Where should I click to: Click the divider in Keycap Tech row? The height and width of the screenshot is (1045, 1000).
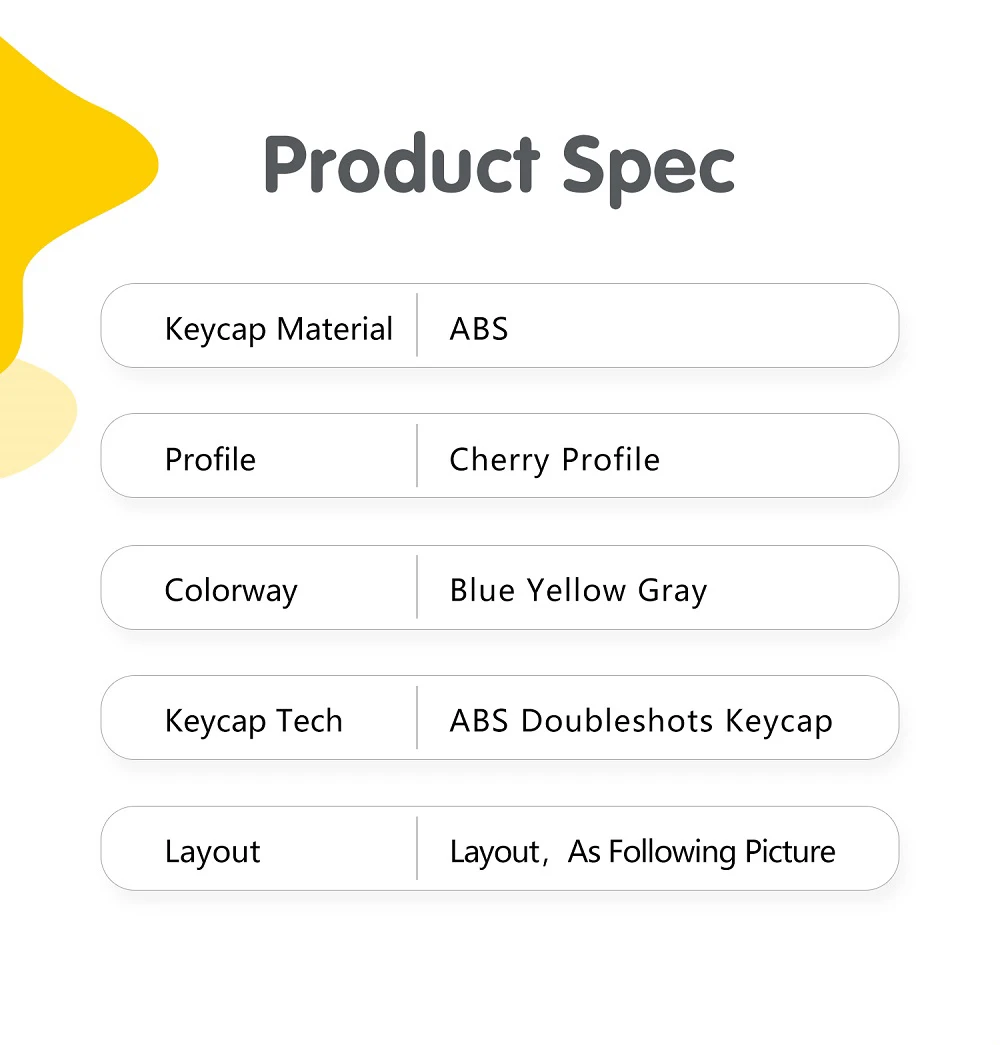tap(417, 717)
